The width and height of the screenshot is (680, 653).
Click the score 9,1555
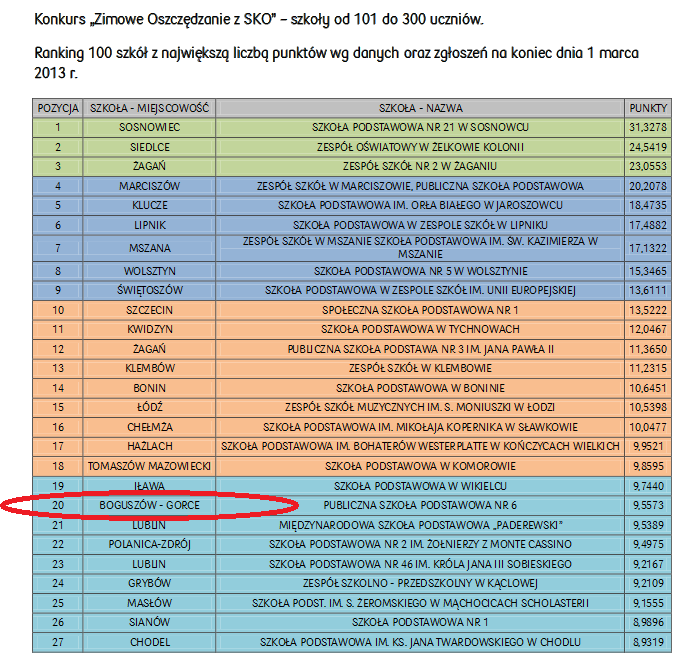coord(648,603)
